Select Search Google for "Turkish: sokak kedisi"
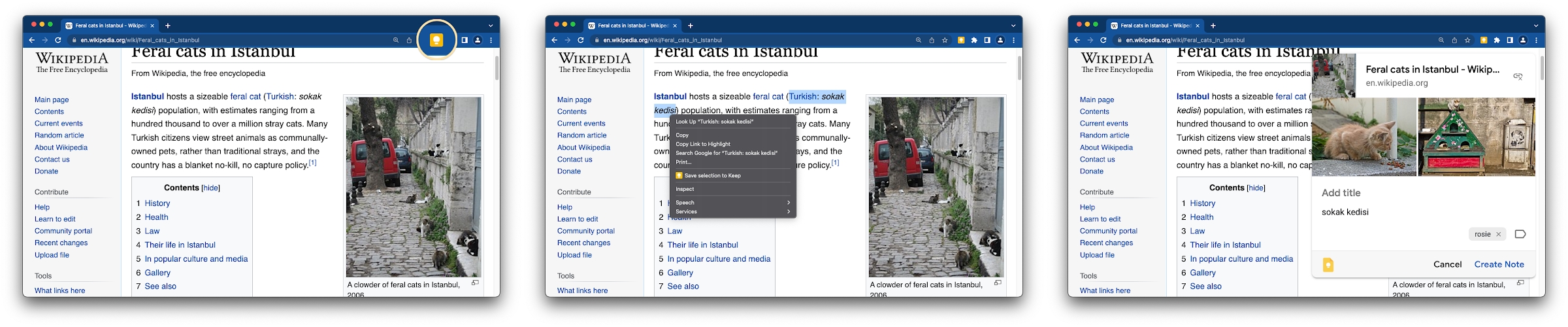The width and height of the screenshot is (1568, 327). [x=732, y=153]
